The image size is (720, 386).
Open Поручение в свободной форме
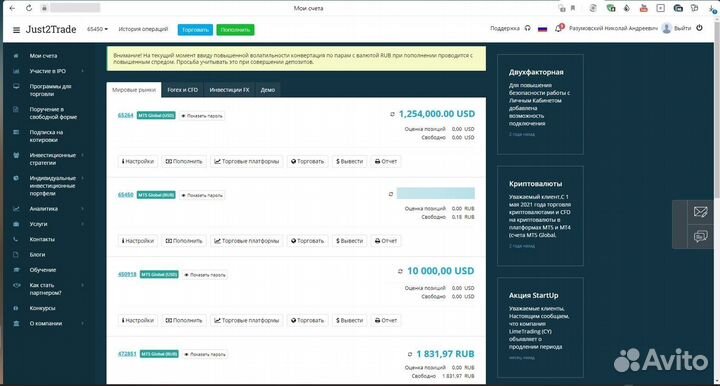(53, 113)
